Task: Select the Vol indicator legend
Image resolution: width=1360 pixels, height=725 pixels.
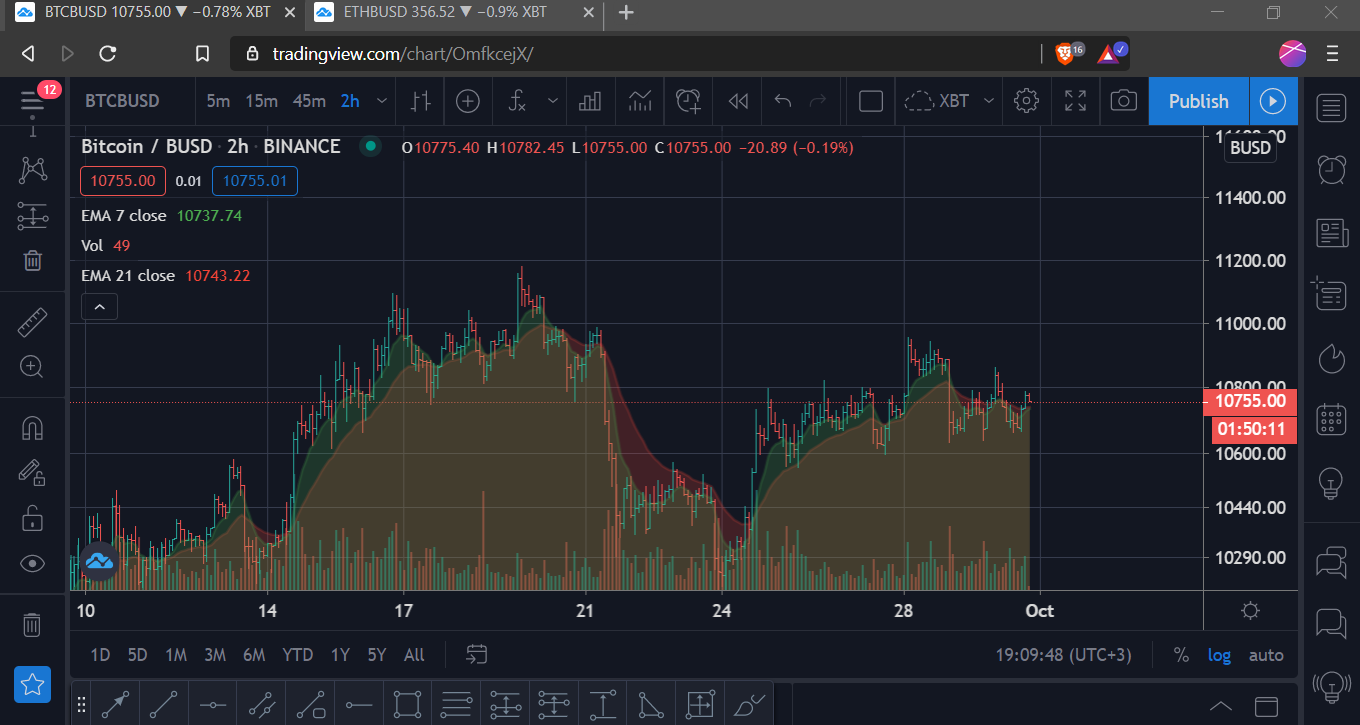Action: [x=92, y=245]
